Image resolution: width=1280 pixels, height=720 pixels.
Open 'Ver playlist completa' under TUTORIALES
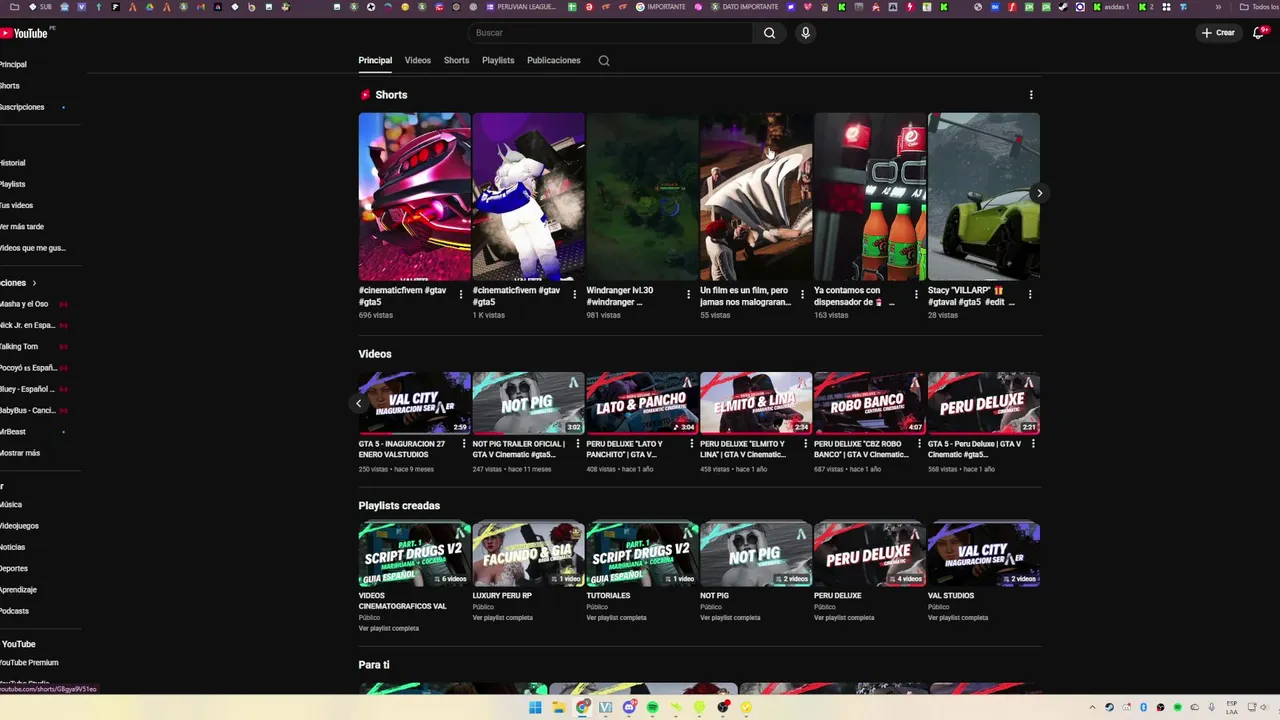(616, 618)
